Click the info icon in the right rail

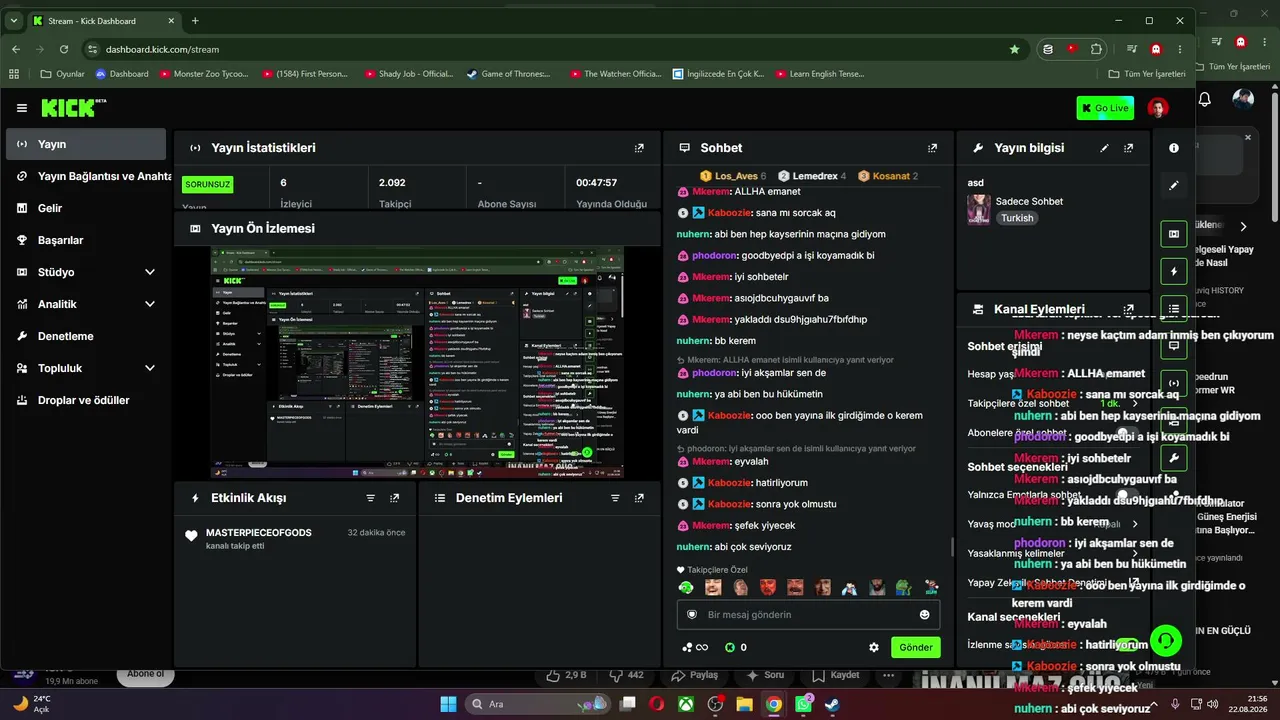tap(1173, 148)
